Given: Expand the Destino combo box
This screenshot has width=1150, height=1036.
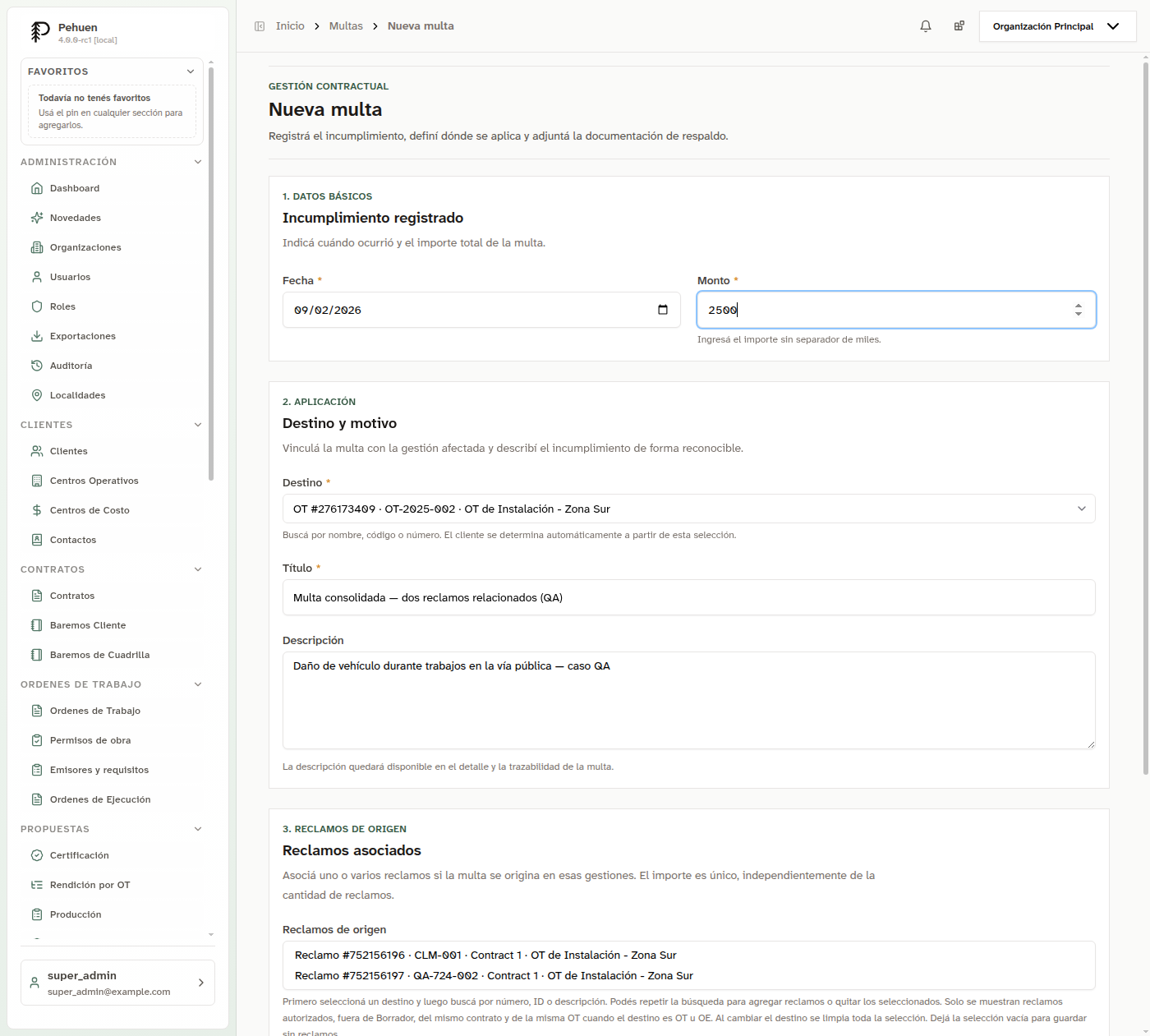Looking at the screenshot, I should [x=689, y=509].
